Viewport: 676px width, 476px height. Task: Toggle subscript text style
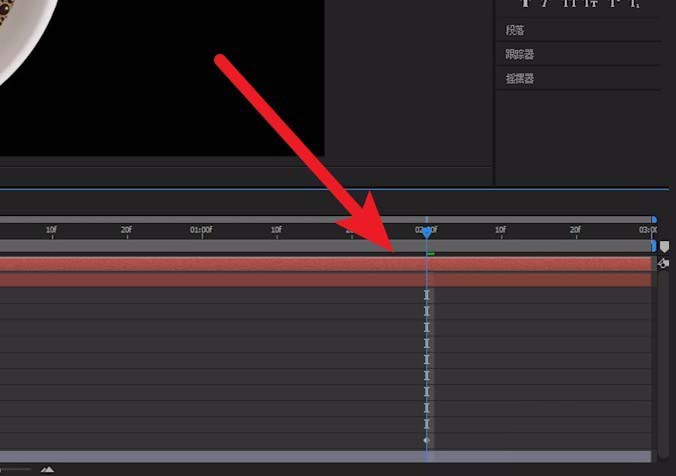point(634,3)
